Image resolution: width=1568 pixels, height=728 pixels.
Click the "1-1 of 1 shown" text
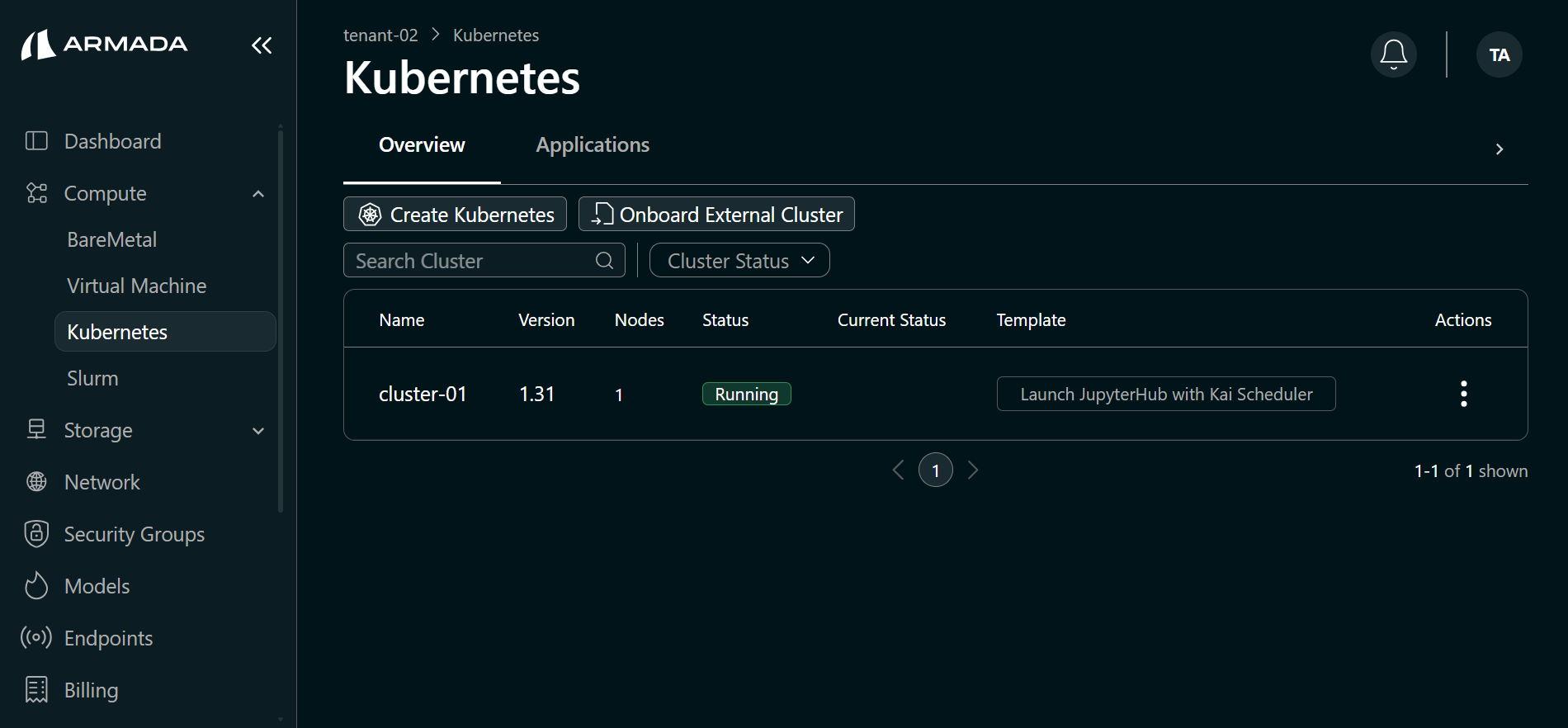click(x=1471, y=470)
